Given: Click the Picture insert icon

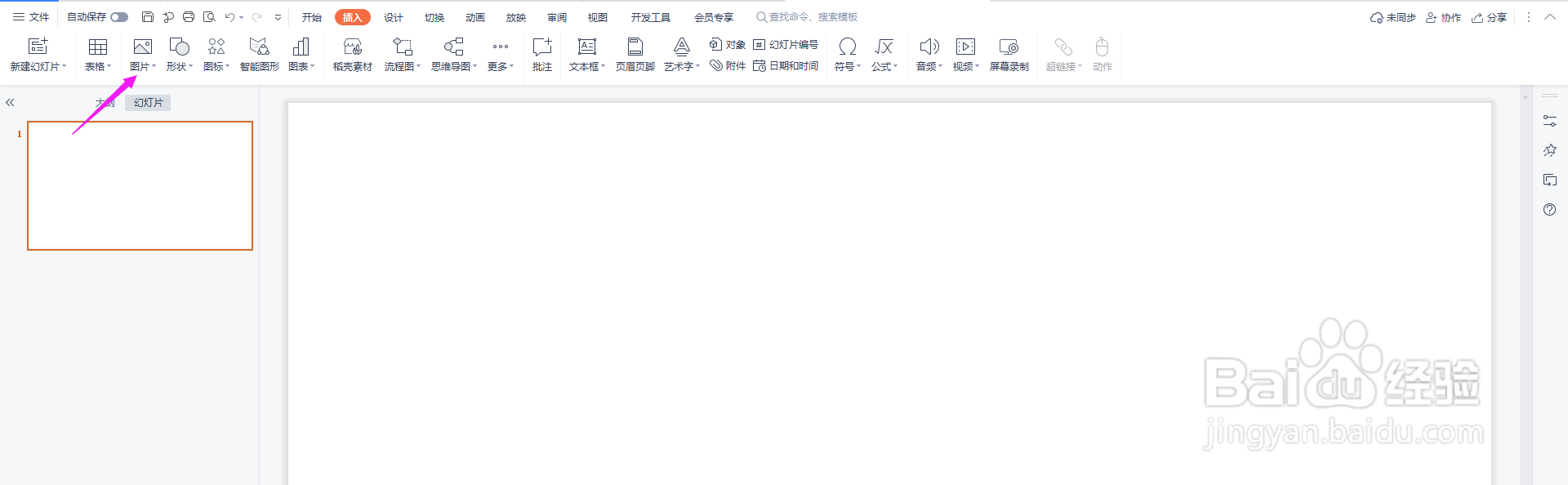Looking at the screenshot, I should point(142,47).
